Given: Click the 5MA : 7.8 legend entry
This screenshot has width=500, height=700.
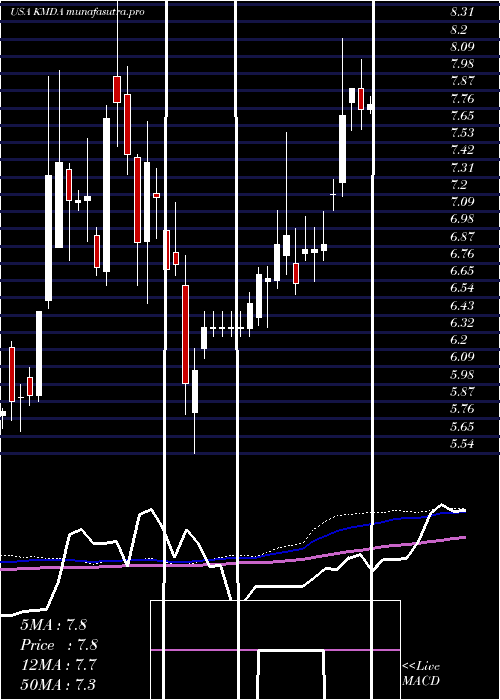Looking at the screenshot, I should pyautogui.click(x=54, y=625).
